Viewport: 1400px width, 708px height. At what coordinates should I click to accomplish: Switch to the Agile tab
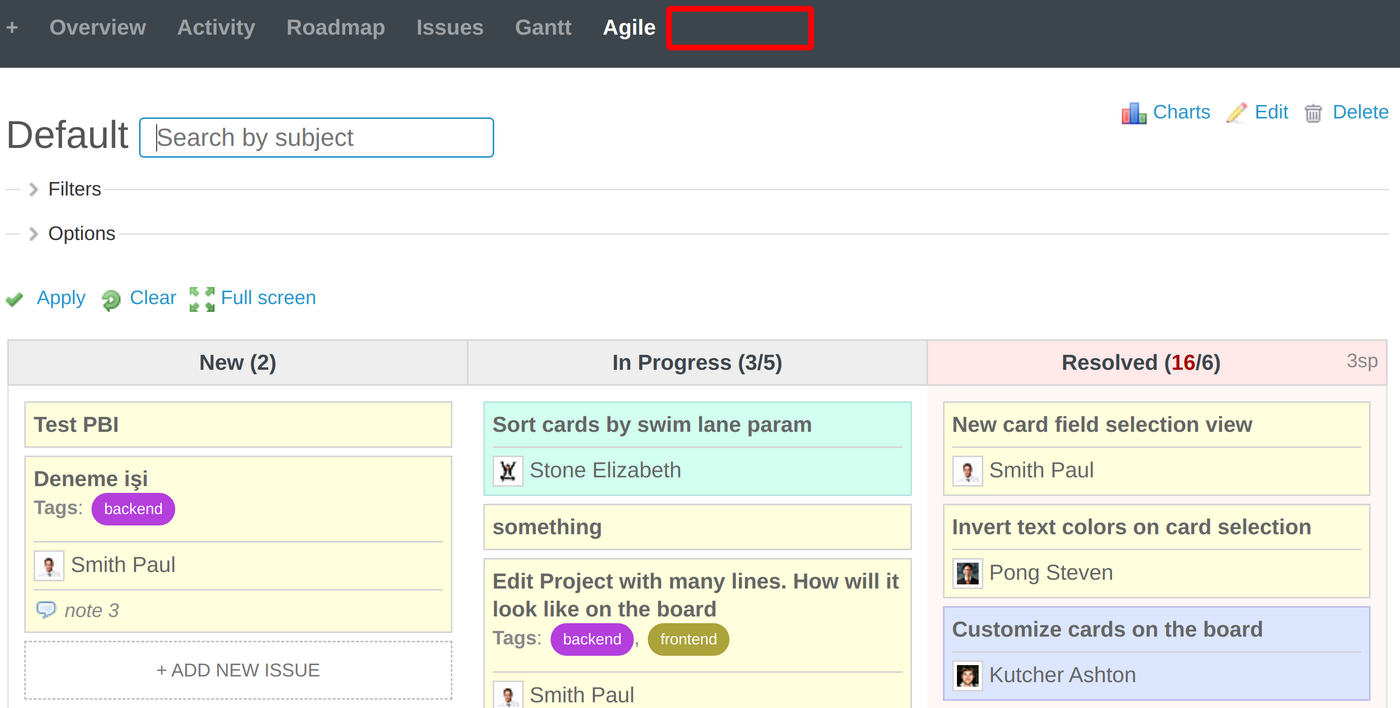628,27
